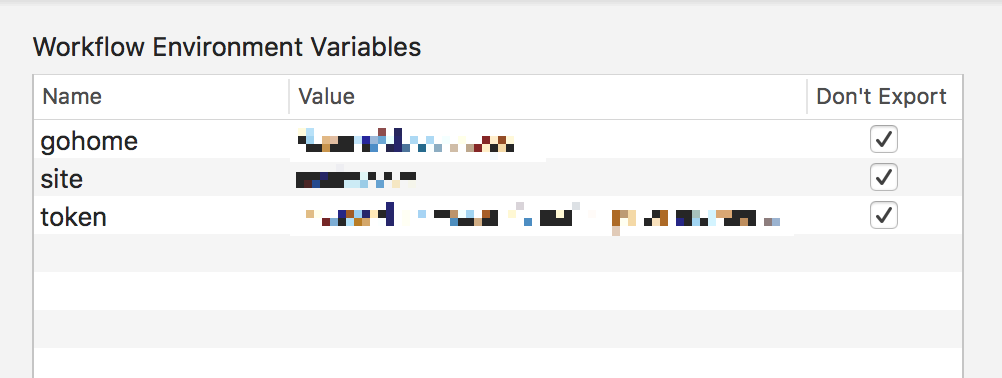The width and height of the screenshot is (1002, 378).
Task: Toggle Don't Export checkbox for site
Action: pos(884,178)
